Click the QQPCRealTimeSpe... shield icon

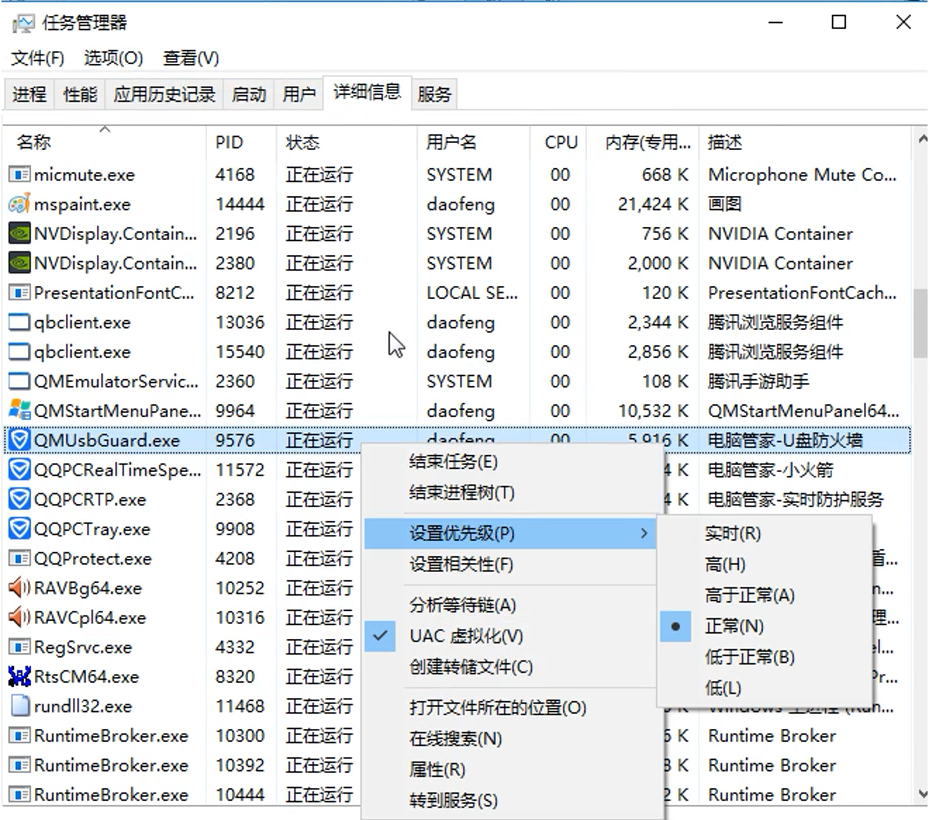click(x=19, y=470)
